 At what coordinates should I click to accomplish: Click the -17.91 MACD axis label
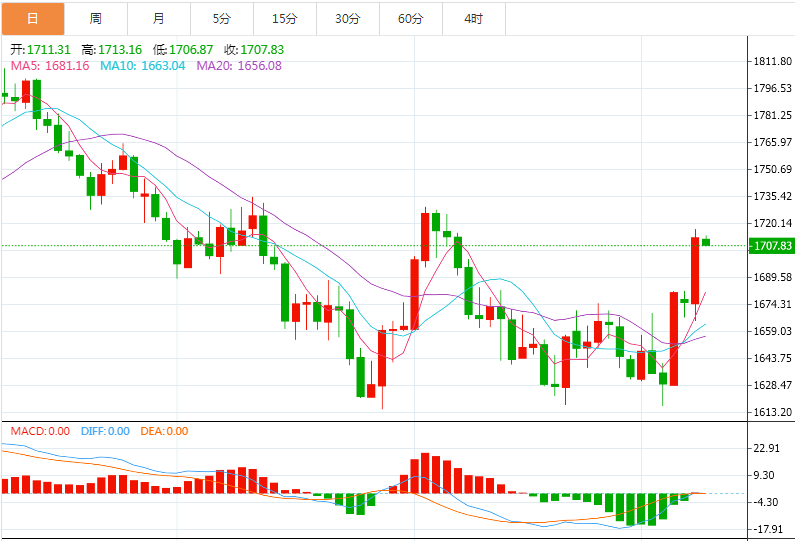point(769,529)
